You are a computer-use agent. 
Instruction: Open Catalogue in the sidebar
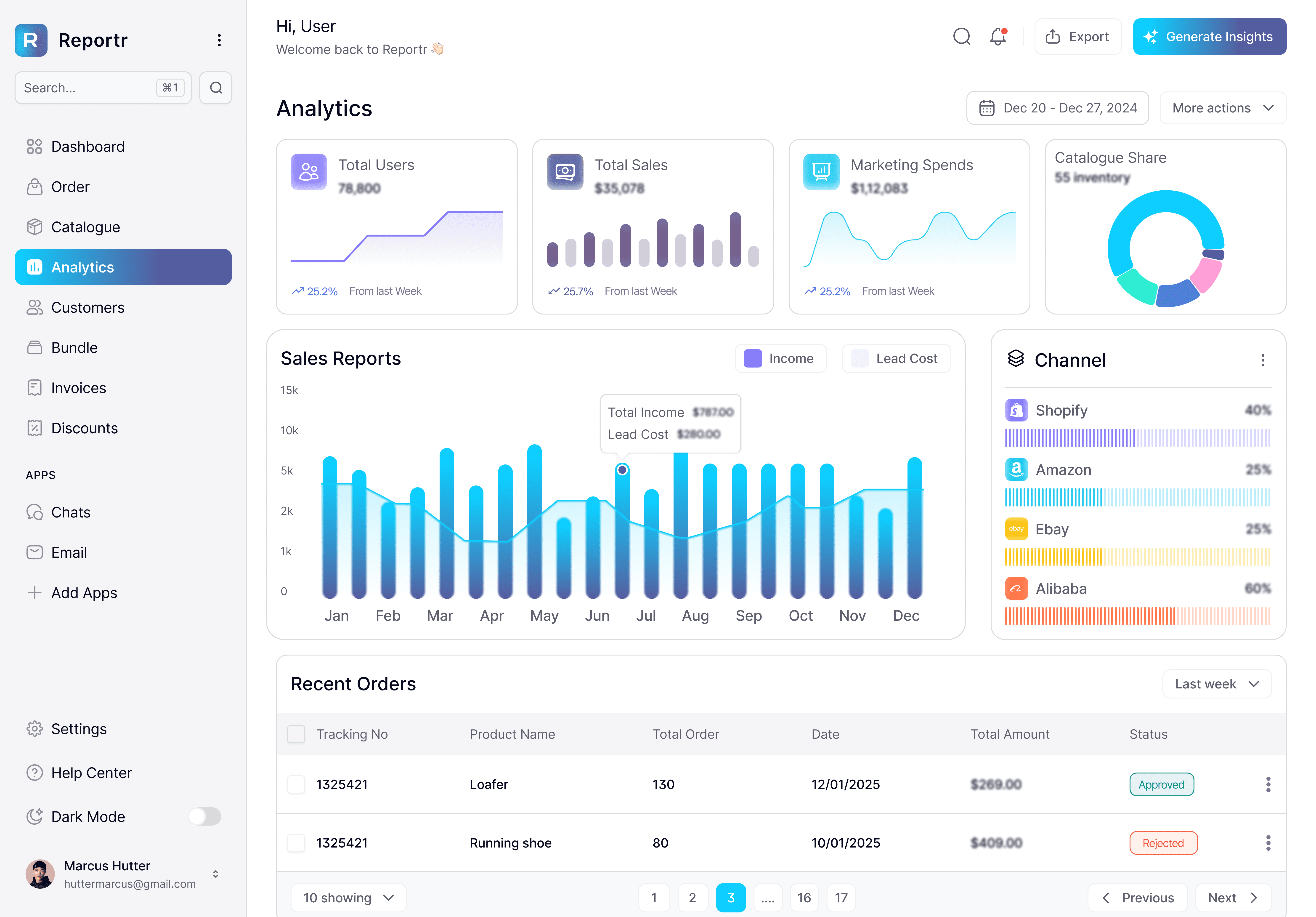[123, 227]
